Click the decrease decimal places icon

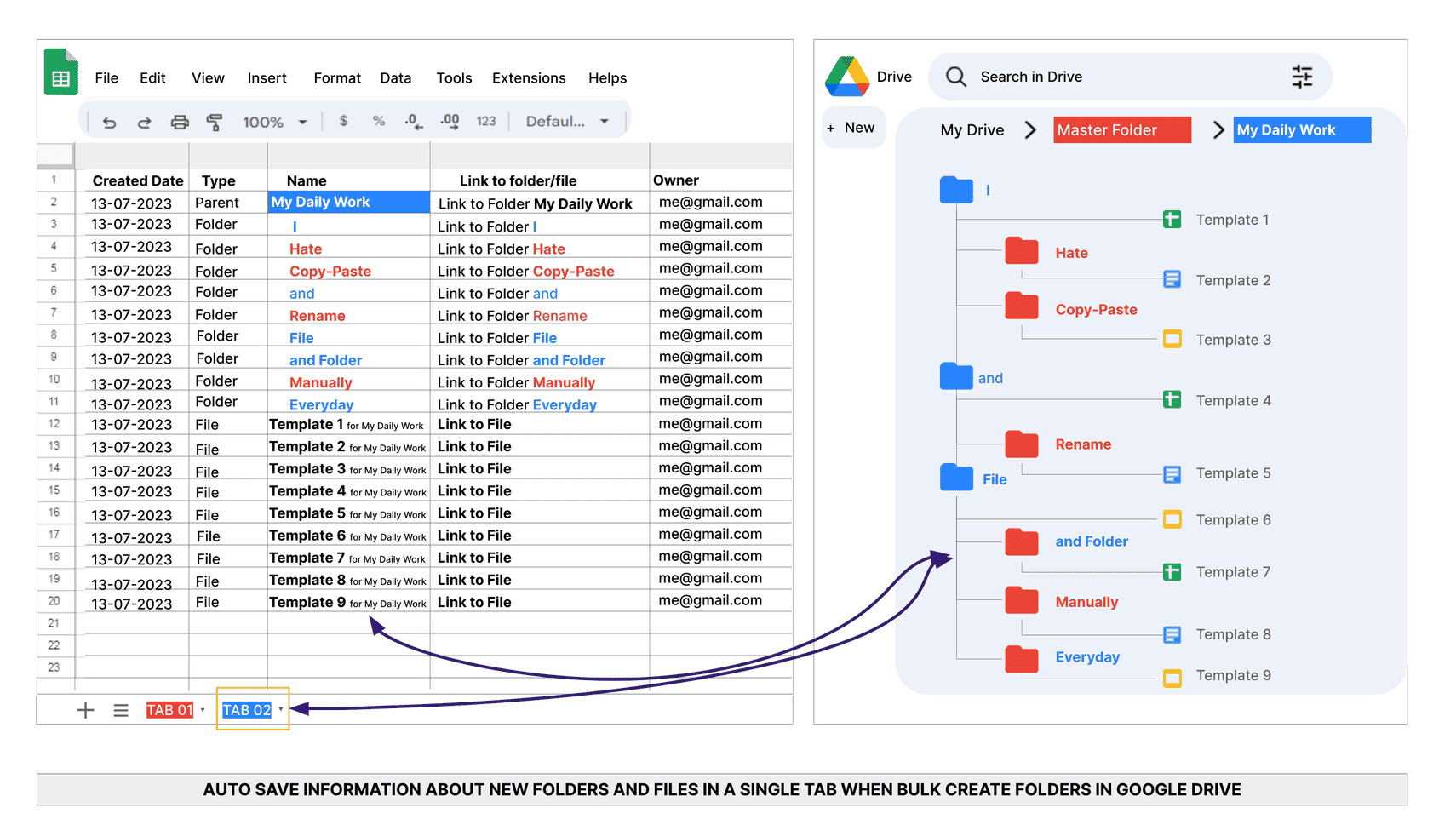pos(414,121)
